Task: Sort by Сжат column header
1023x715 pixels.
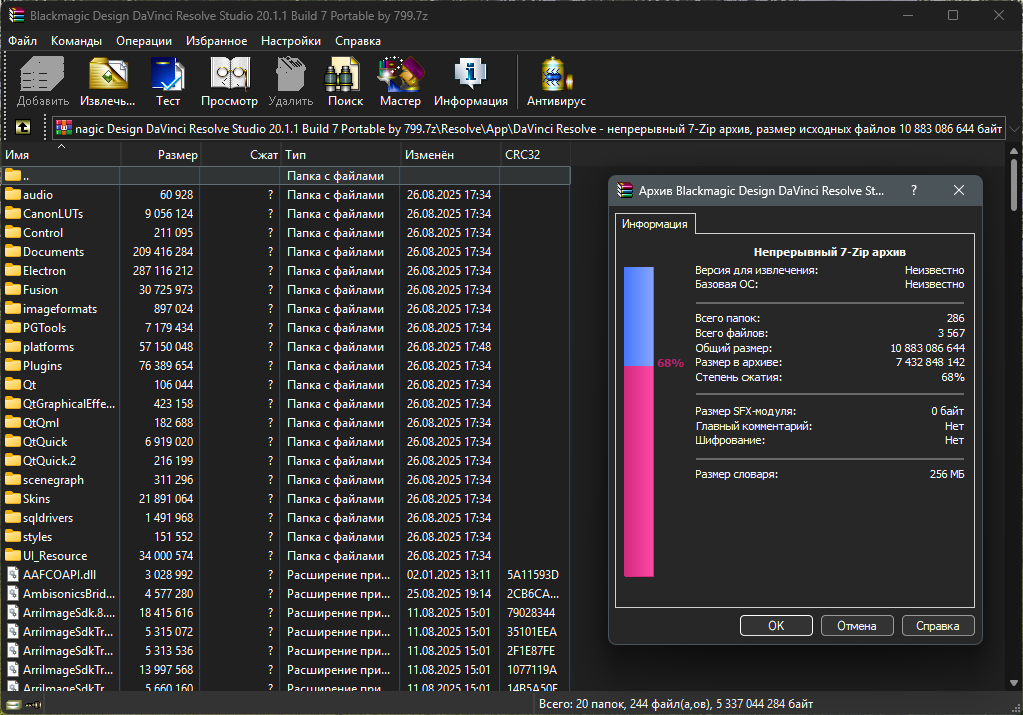Action: [241, 155]
